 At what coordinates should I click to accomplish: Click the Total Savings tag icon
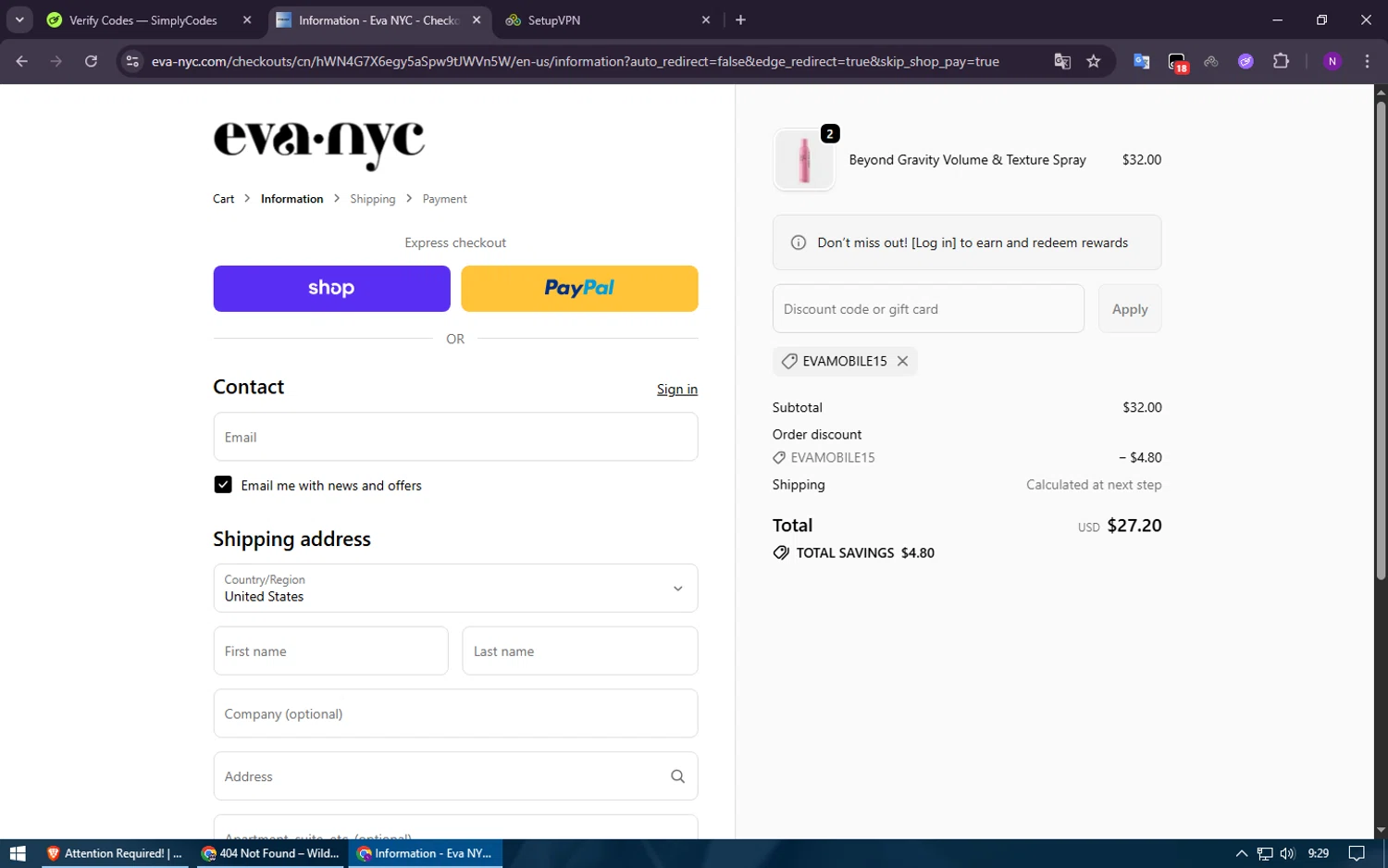tap(781, 552)
